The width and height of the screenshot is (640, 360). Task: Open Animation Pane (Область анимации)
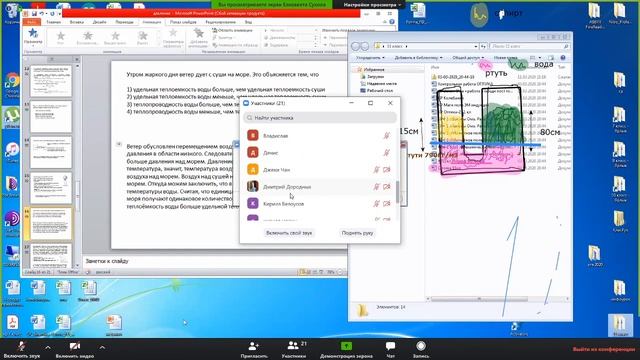tap(233, 30)
